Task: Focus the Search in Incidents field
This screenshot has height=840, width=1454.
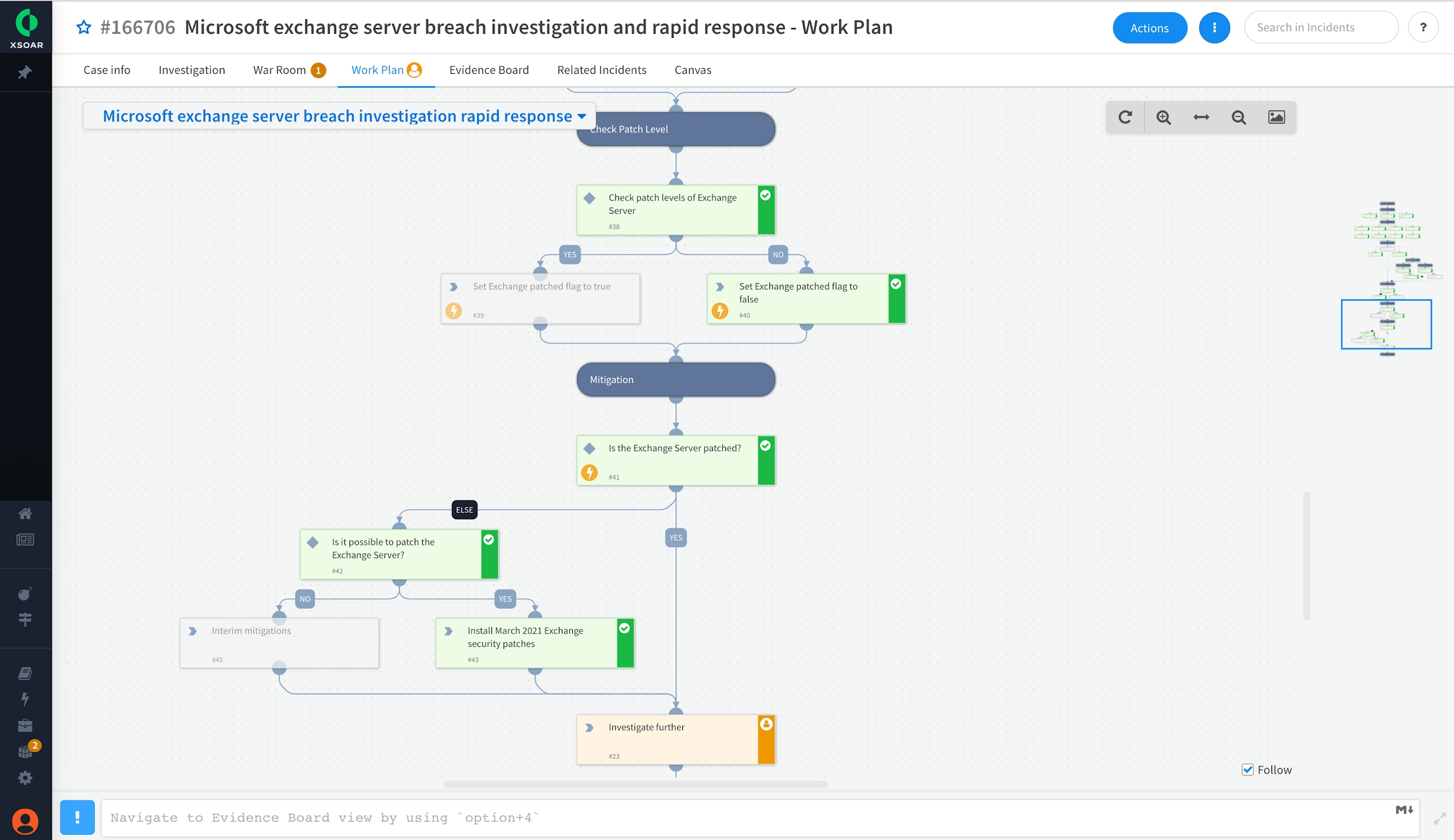Action: pos(1321,27)
